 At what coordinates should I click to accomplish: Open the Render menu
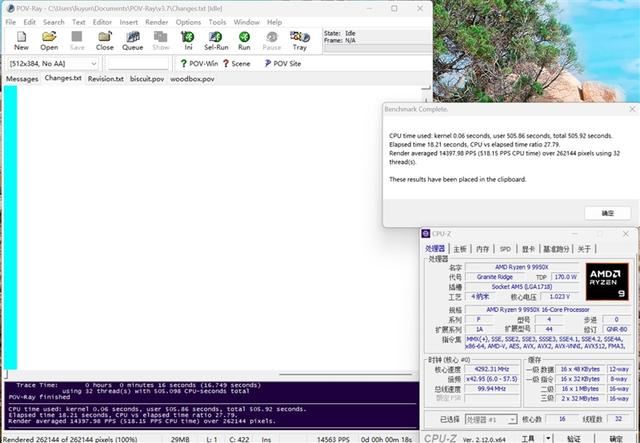coord(158,21)
